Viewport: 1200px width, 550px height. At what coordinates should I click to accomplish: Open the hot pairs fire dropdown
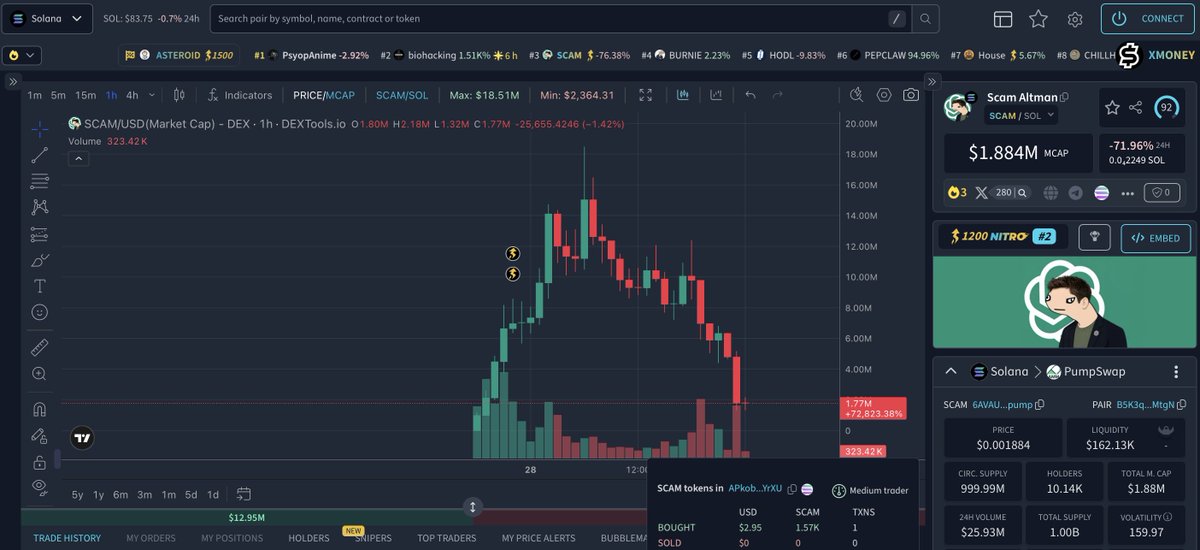pos(22,55)
